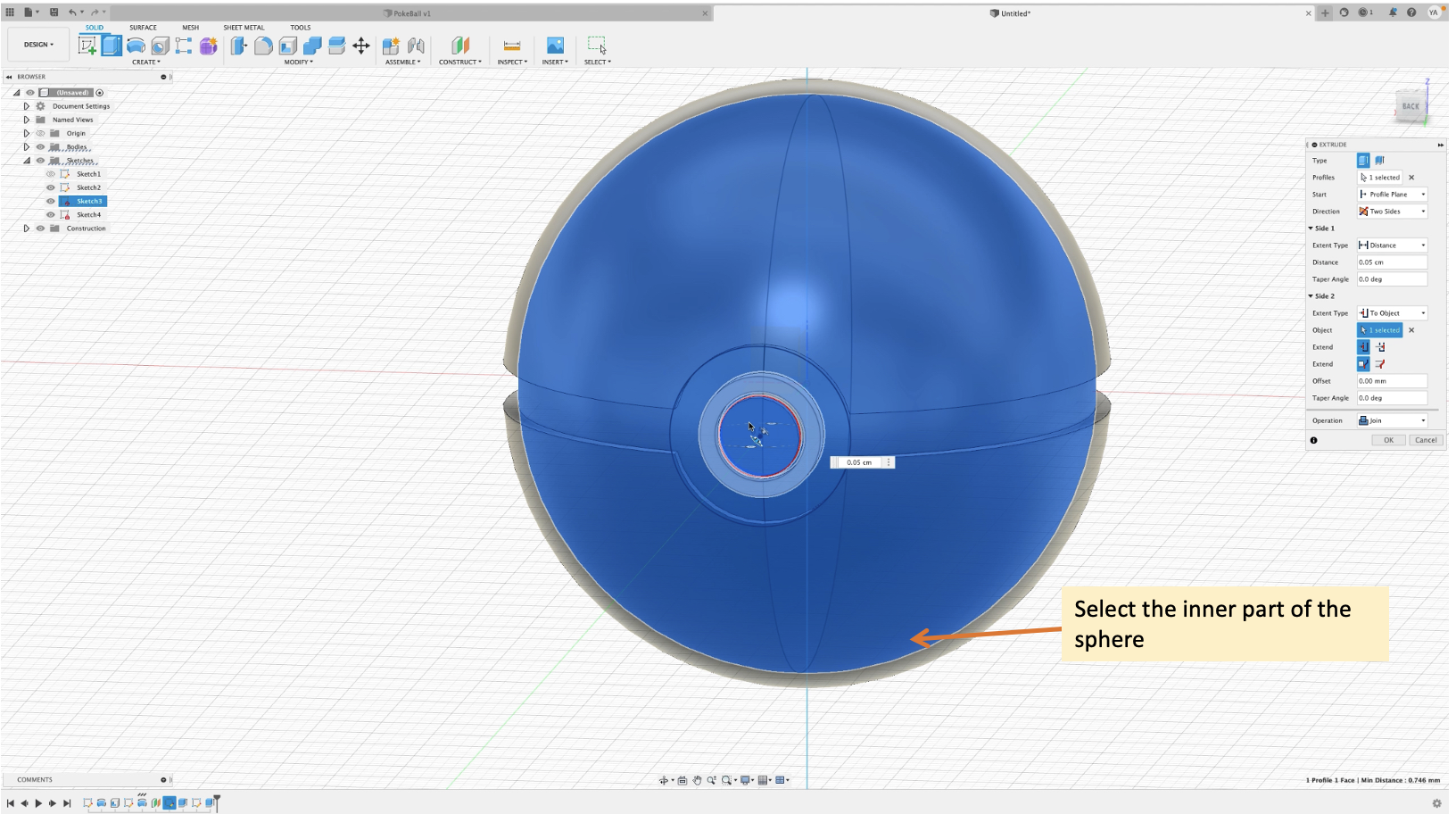The height and width of the screenshot is (814, 1456).
Task: Click the notifications bell icon
Action: (1393, 12)
